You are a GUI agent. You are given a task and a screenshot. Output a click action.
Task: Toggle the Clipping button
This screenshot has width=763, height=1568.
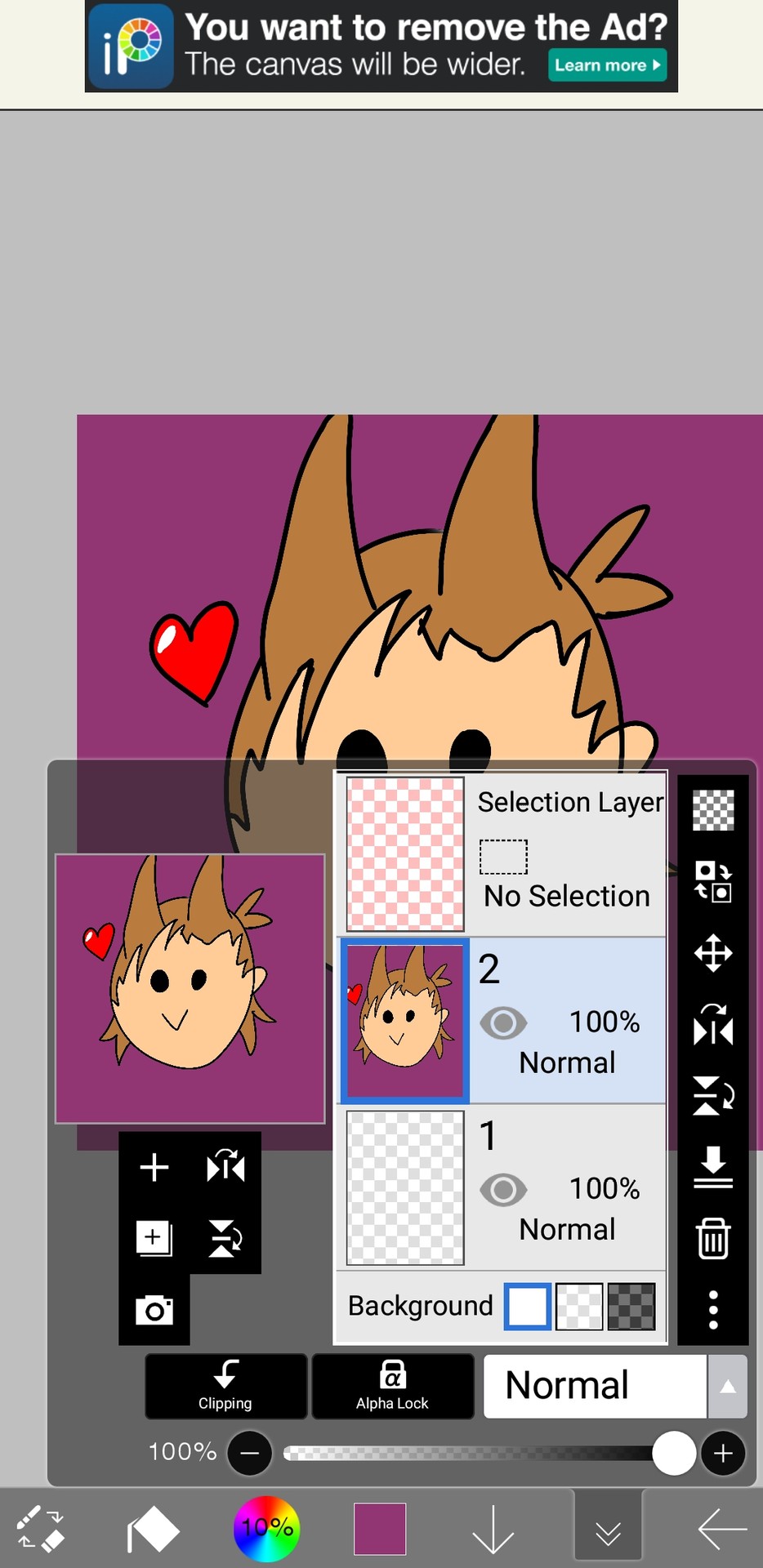pyautogui.click(x=225, y=1386)
